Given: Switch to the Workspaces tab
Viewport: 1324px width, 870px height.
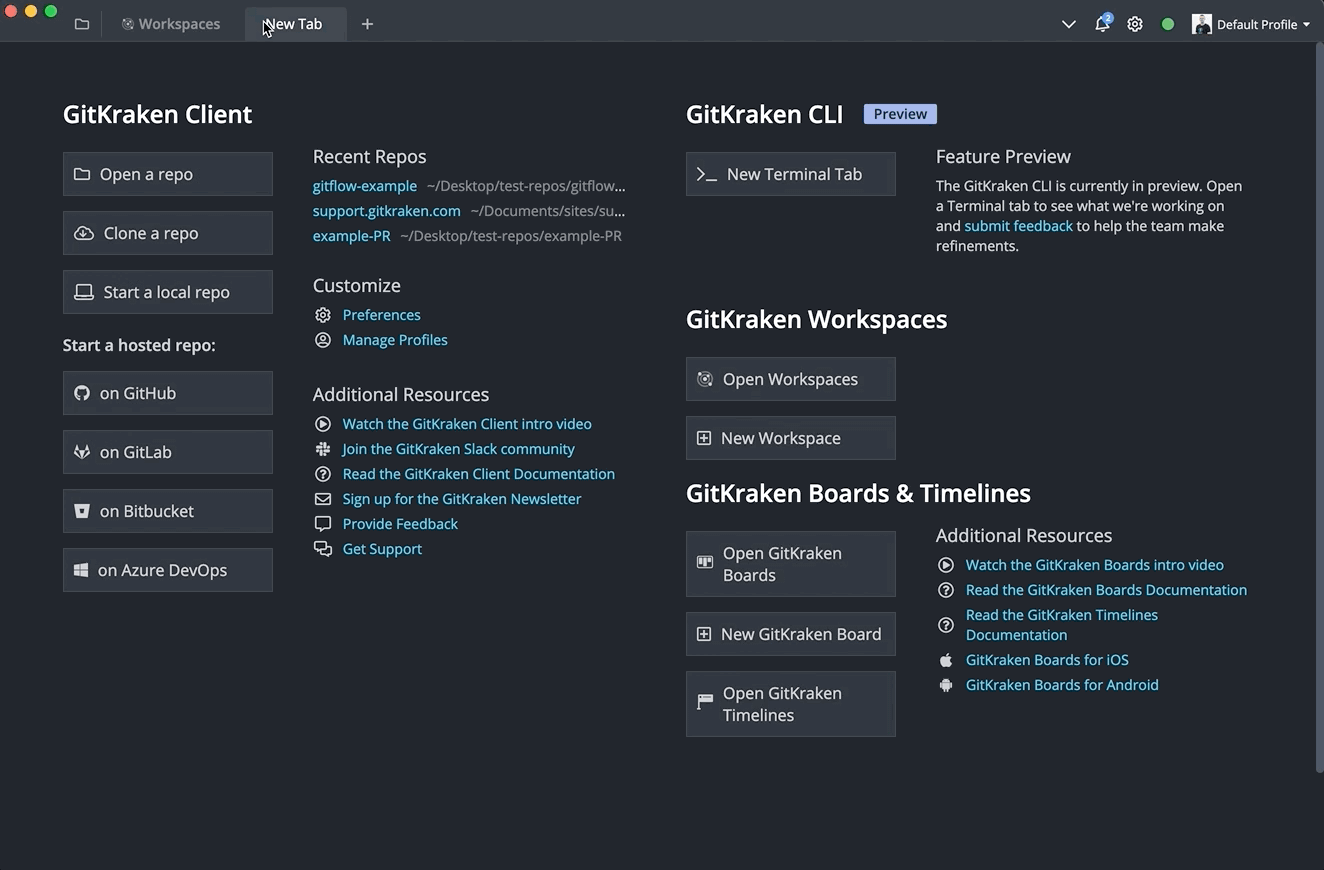Looking at the screenshot, I should 171,24.
